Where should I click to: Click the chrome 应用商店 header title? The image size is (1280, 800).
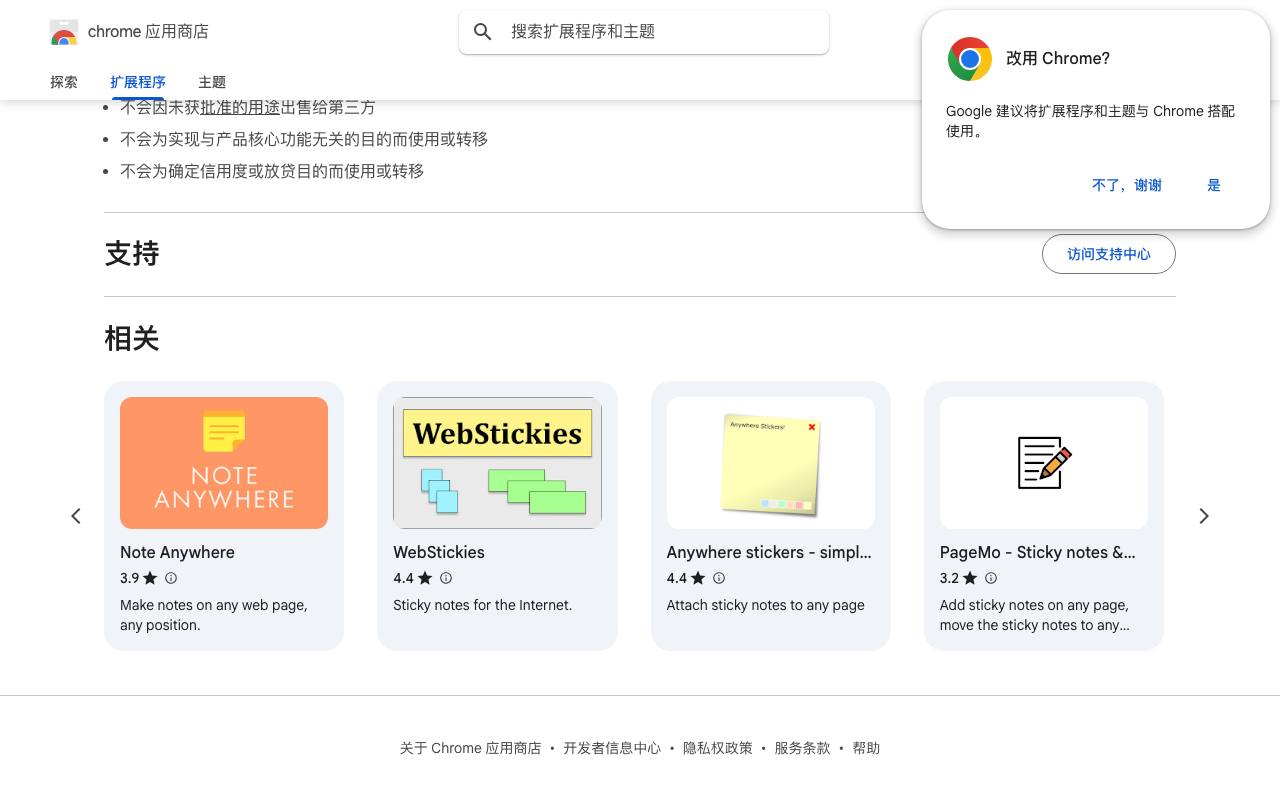(148, 32)
